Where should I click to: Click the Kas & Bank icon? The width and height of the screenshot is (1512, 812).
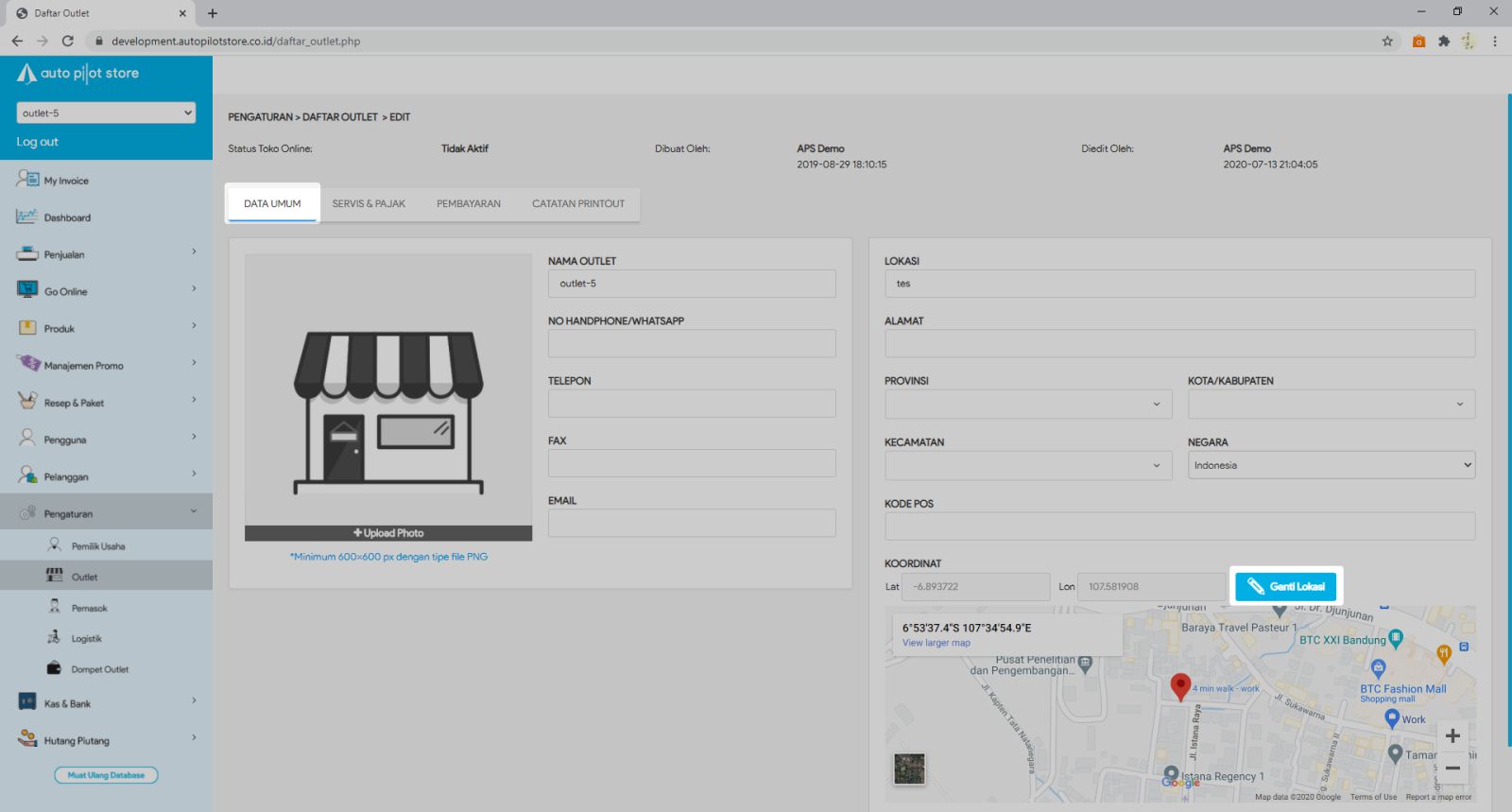tap(27, 702)
